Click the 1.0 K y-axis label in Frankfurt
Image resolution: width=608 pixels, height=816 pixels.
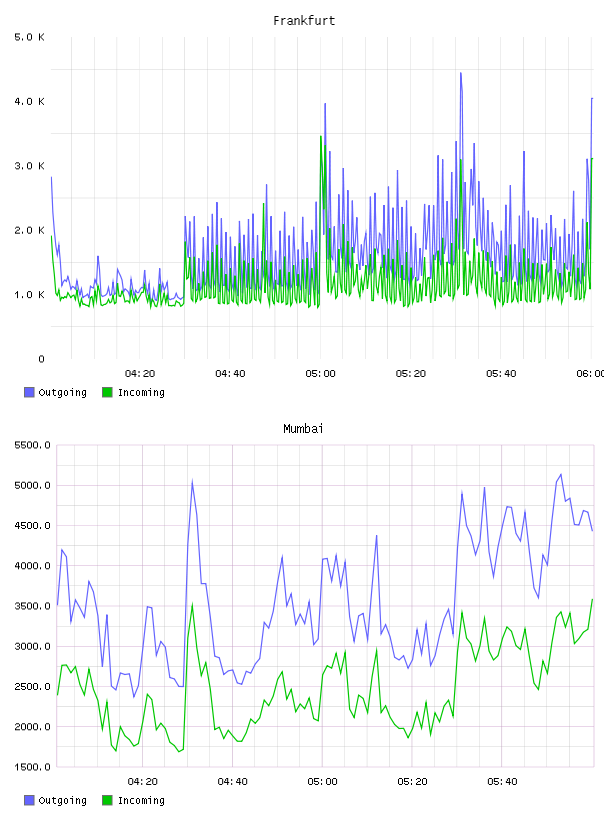[29, 295]
